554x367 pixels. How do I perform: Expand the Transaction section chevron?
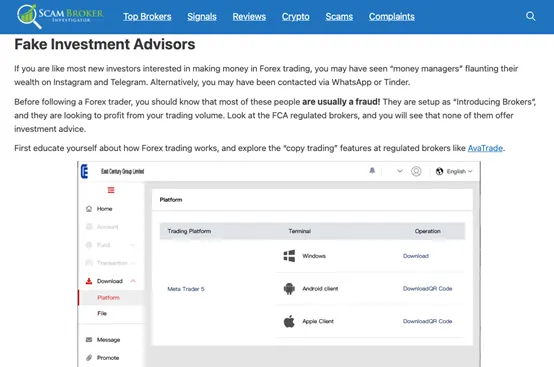(133, 263)
